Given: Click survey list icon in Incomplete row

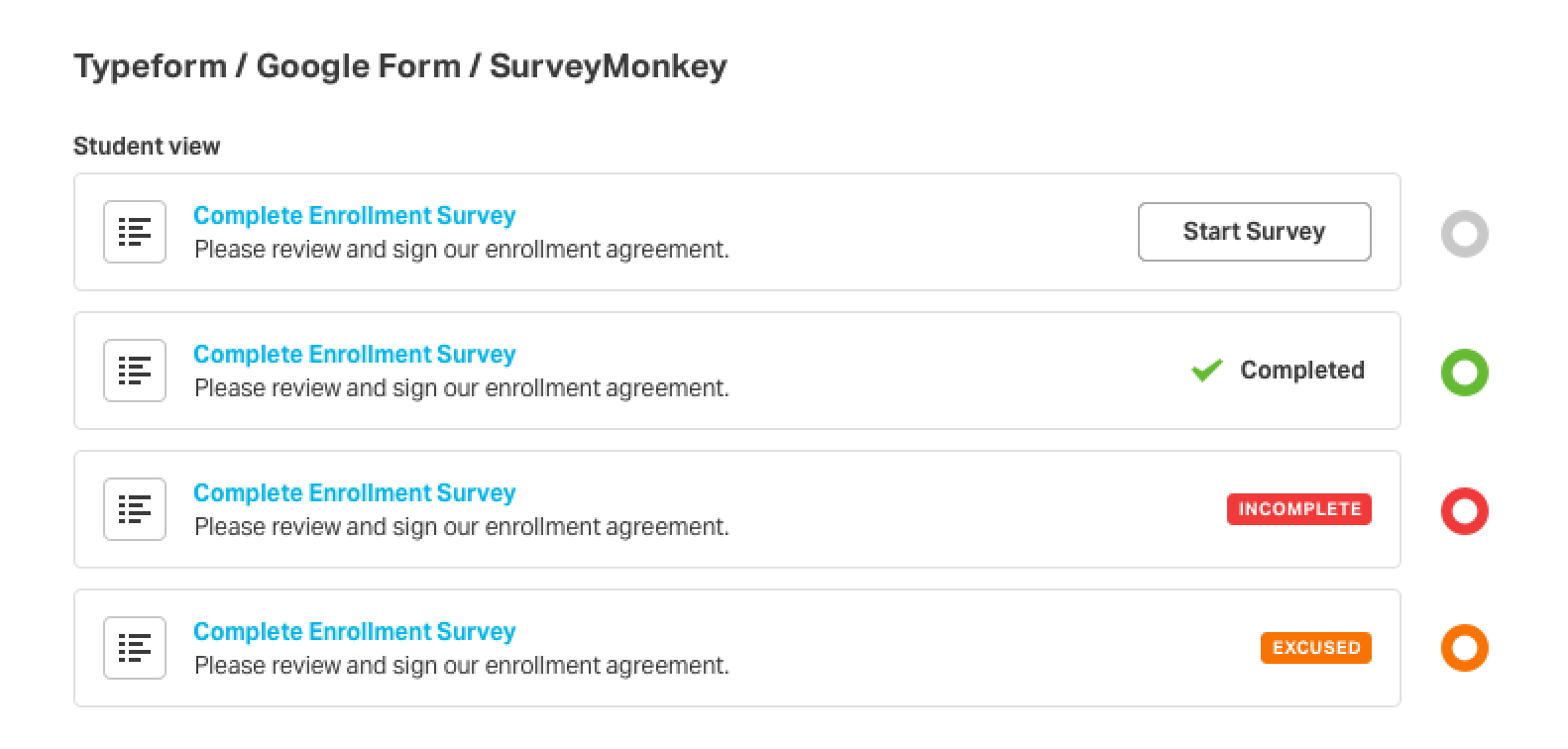Looking at the screenshot, I should coord(135,509).
